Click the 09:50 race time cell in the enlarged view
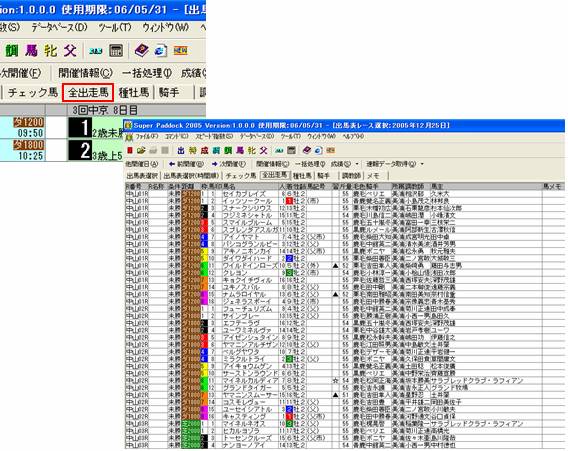568x451 pixels. (x=30, y=133)
